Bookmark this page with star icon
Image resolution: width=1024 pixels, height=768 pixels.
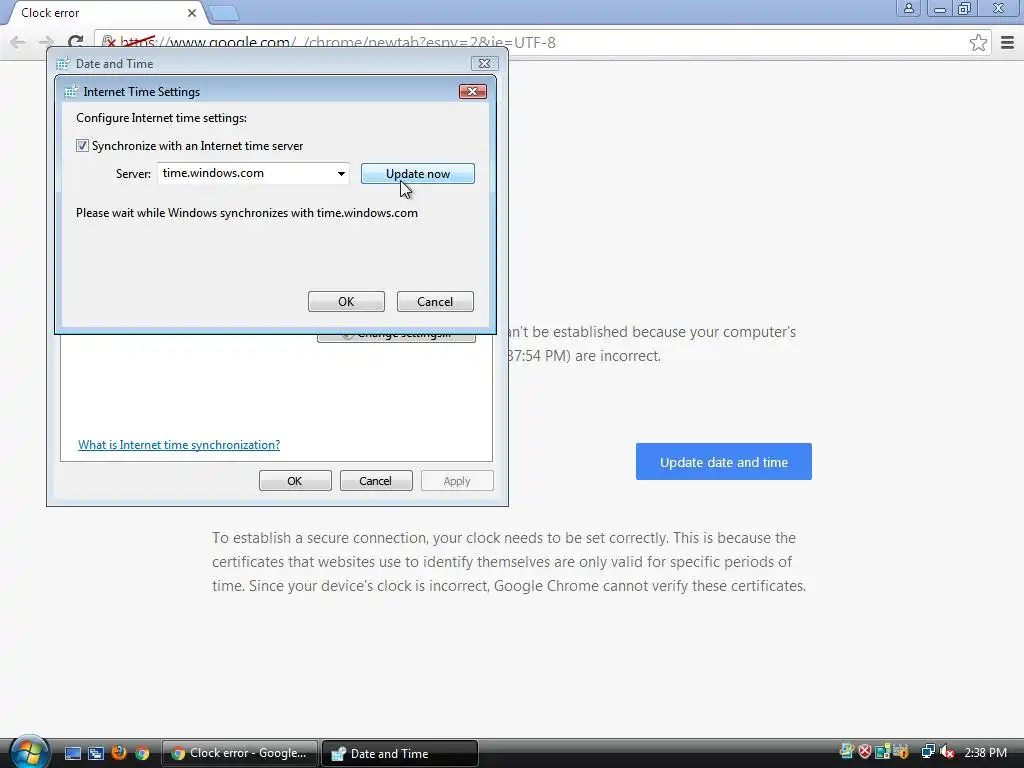click(978, 42)
